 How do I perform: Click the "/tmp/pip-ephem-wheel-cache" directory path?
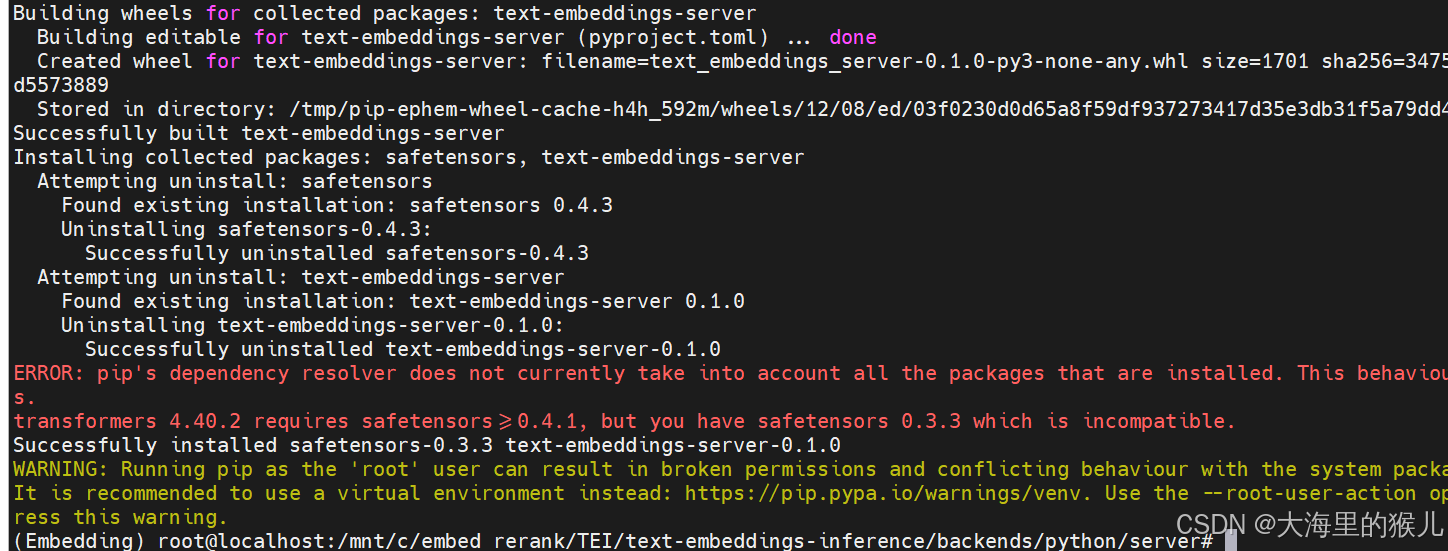point(400,109)
